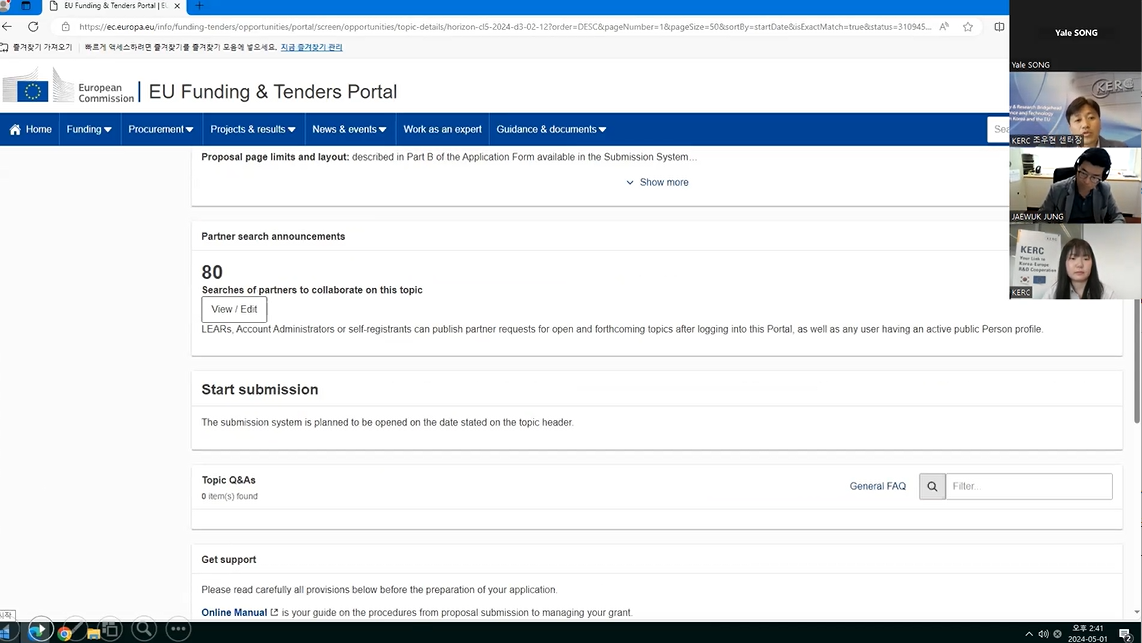Click the View / Edit button
The width and height of the screenshot is (1142, 643).
[x=235, y=309]
